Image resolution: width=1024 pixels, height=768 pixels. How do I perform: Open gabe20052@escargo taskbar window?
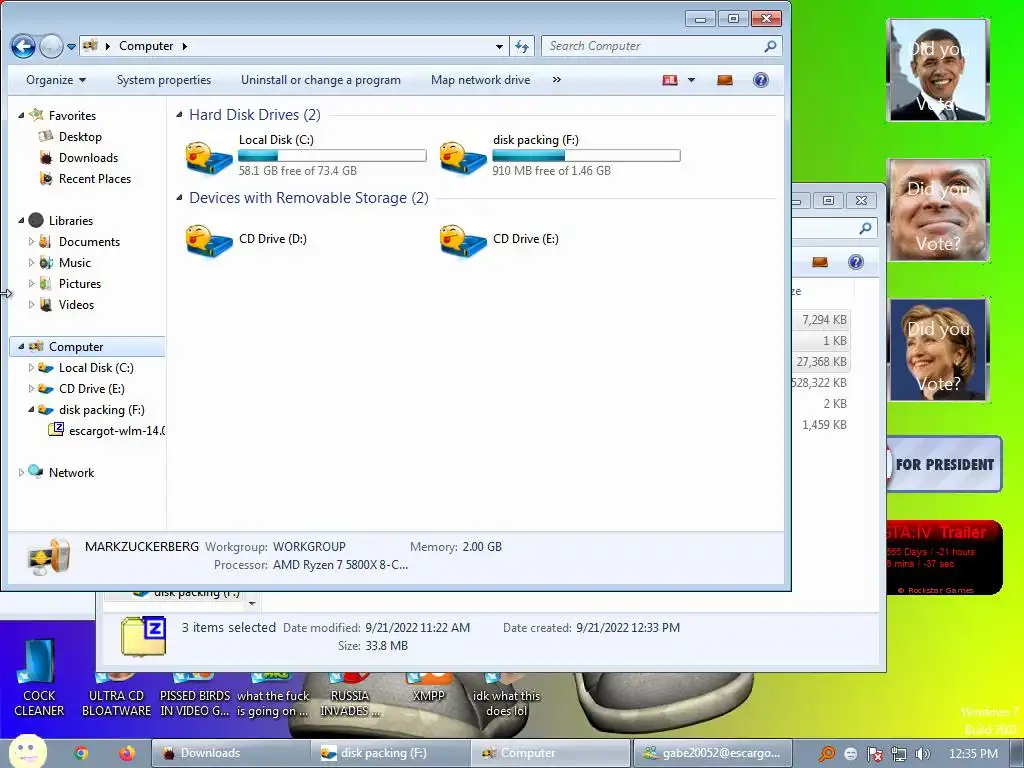click(712, 753)
